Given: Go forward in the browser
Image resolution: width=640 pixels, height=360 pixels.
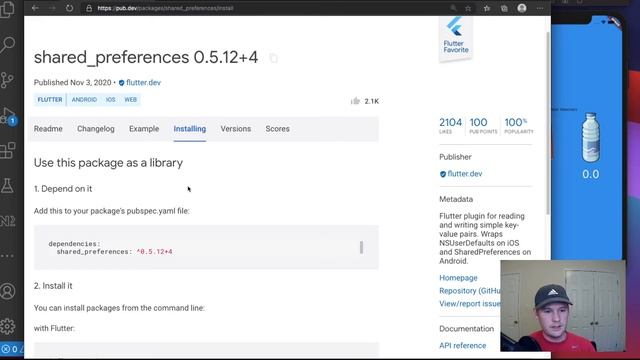Looking at the screenshot, I should coord(52,8).
